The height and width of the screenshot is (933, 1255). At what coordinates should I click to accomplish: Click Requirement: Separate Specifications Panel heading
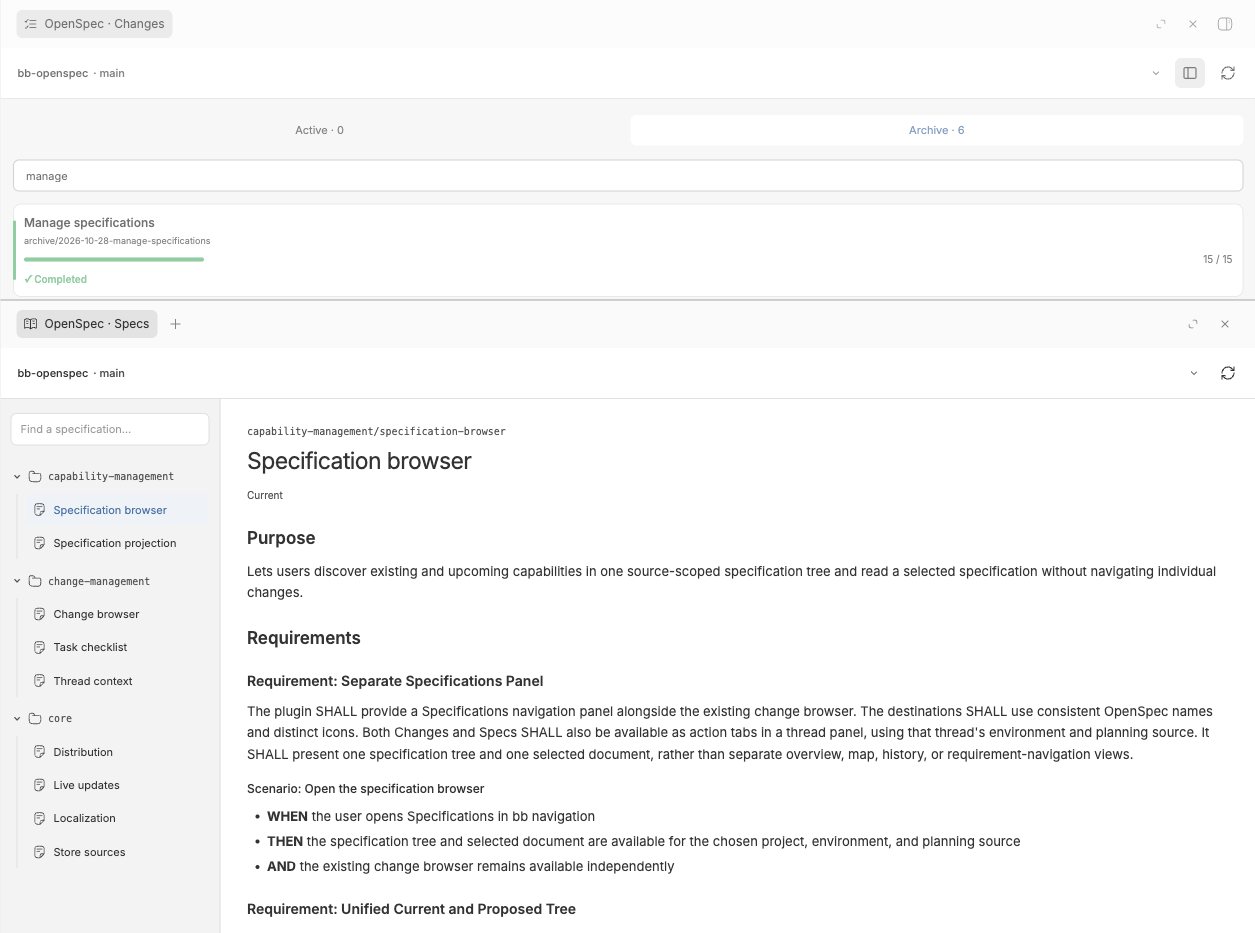(x=395, y=681)
